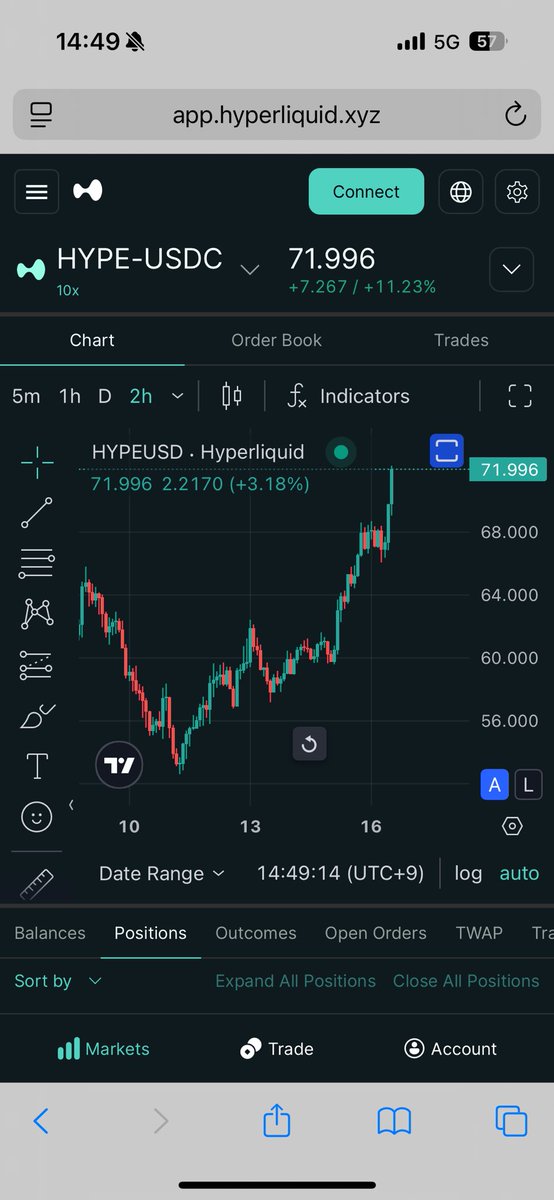Open the settings gear
Viewport: 554px width, 1200px height.
[x=517, y=192]
